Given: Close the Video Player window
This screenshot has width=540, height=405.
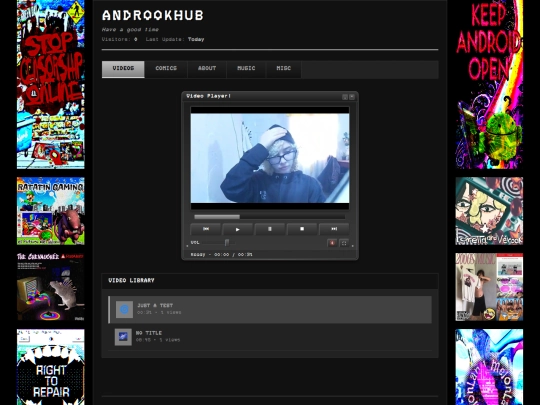Looking at the screenshot, I should pos(352,97).
